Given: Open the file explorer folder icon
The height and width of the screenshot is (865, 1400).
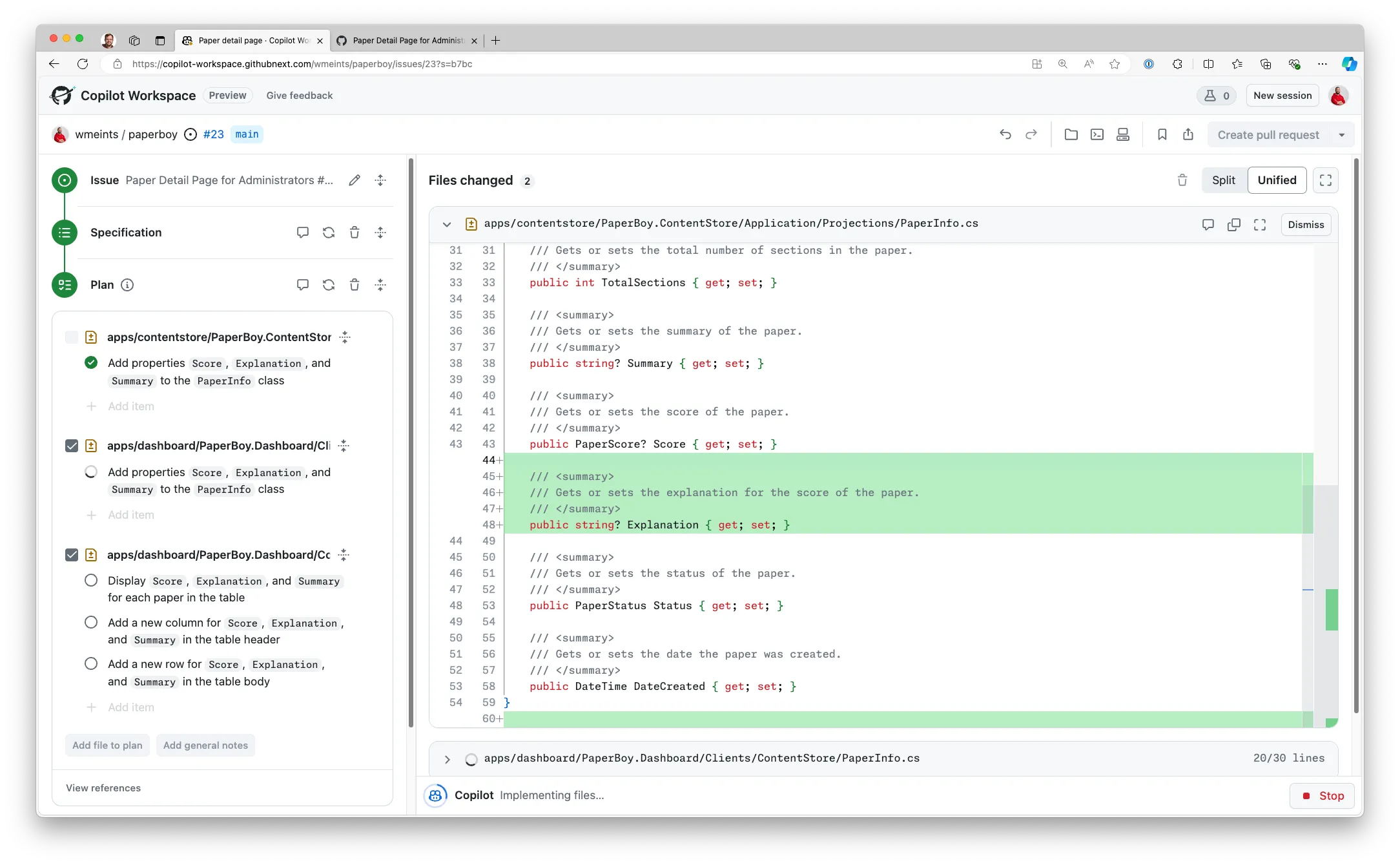Looking at the screenshot, I should tap(1071, 134).
